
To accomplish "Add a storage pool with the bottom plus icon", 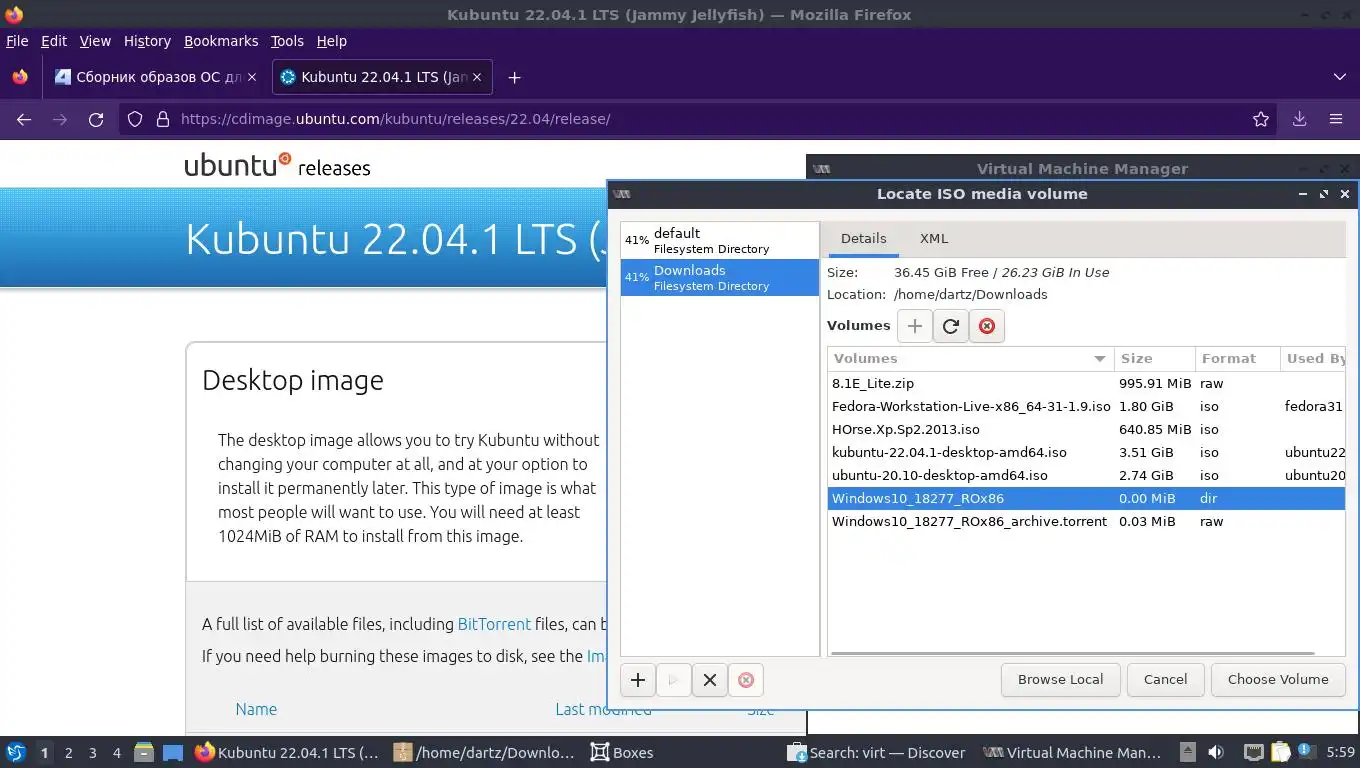I will click(638, 680).
